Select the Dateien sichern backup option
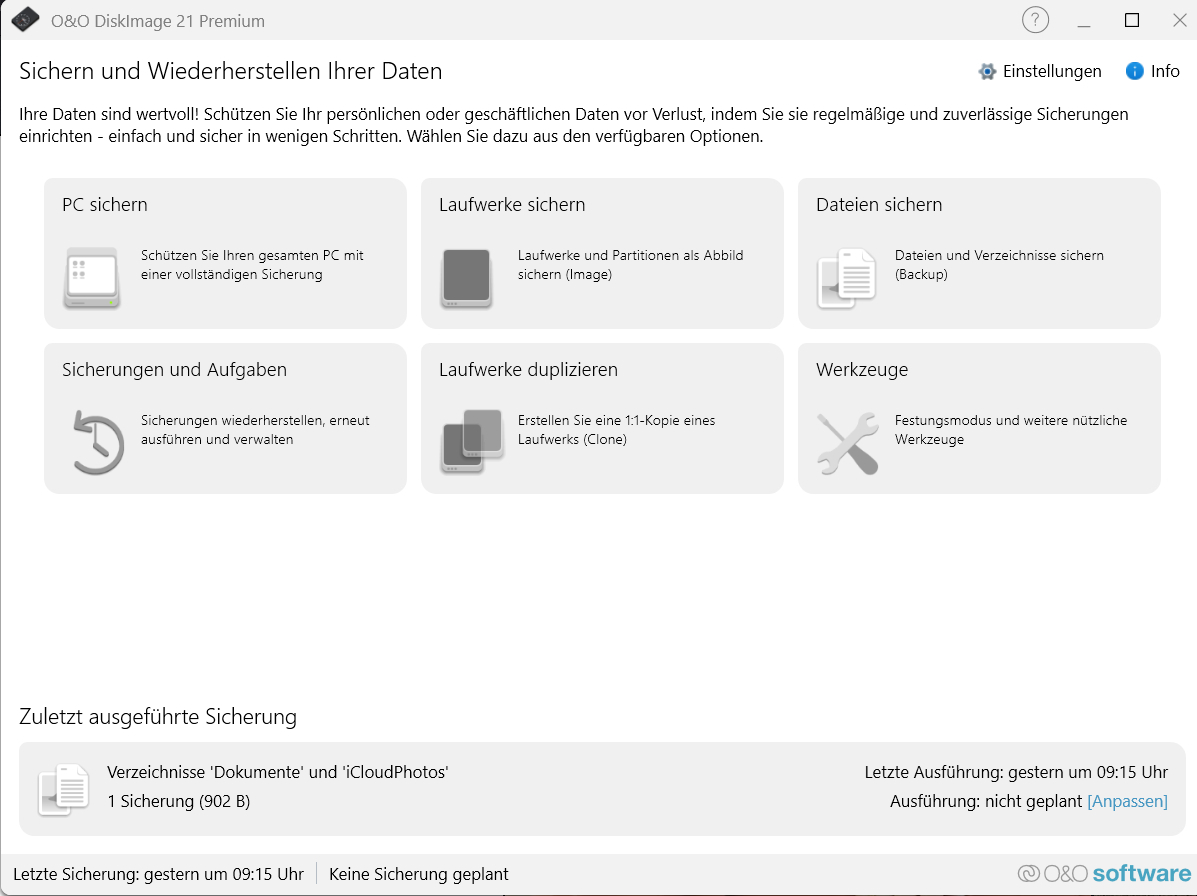This screenshot has width=1197, height=896. [979, 253]
